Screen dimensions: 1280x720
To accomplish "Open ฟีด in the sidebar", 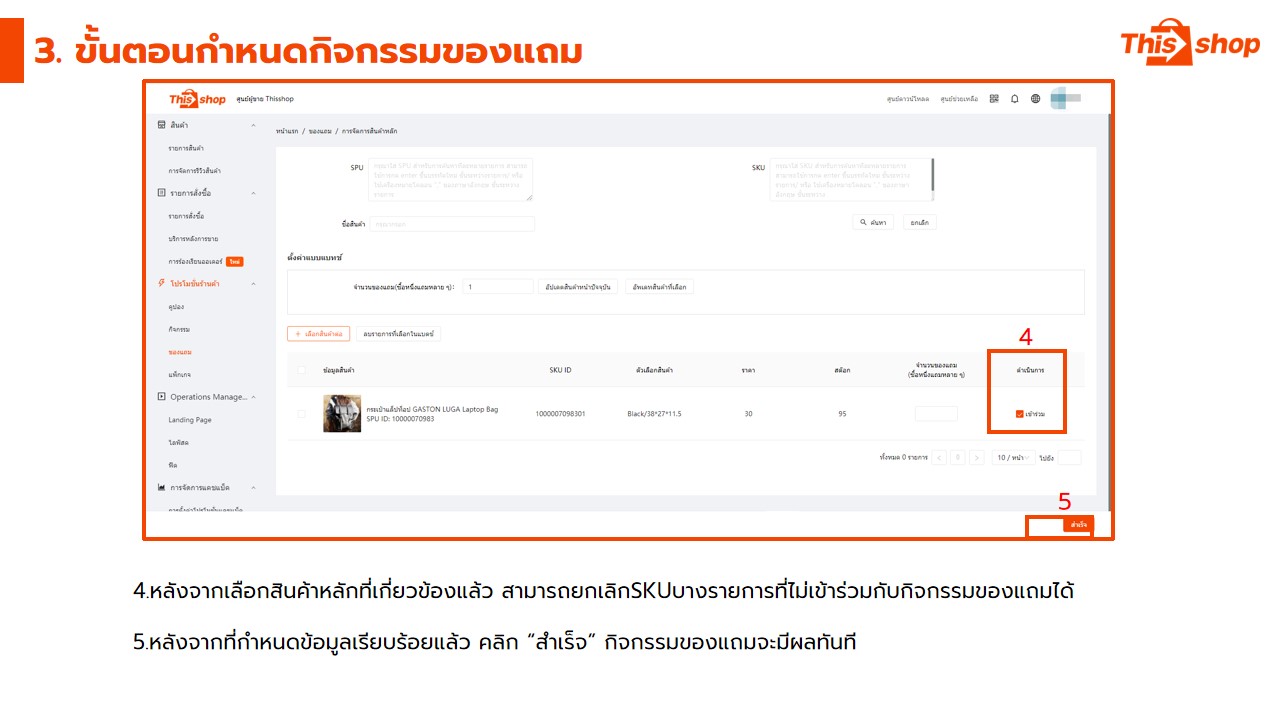I will point(173,465).
